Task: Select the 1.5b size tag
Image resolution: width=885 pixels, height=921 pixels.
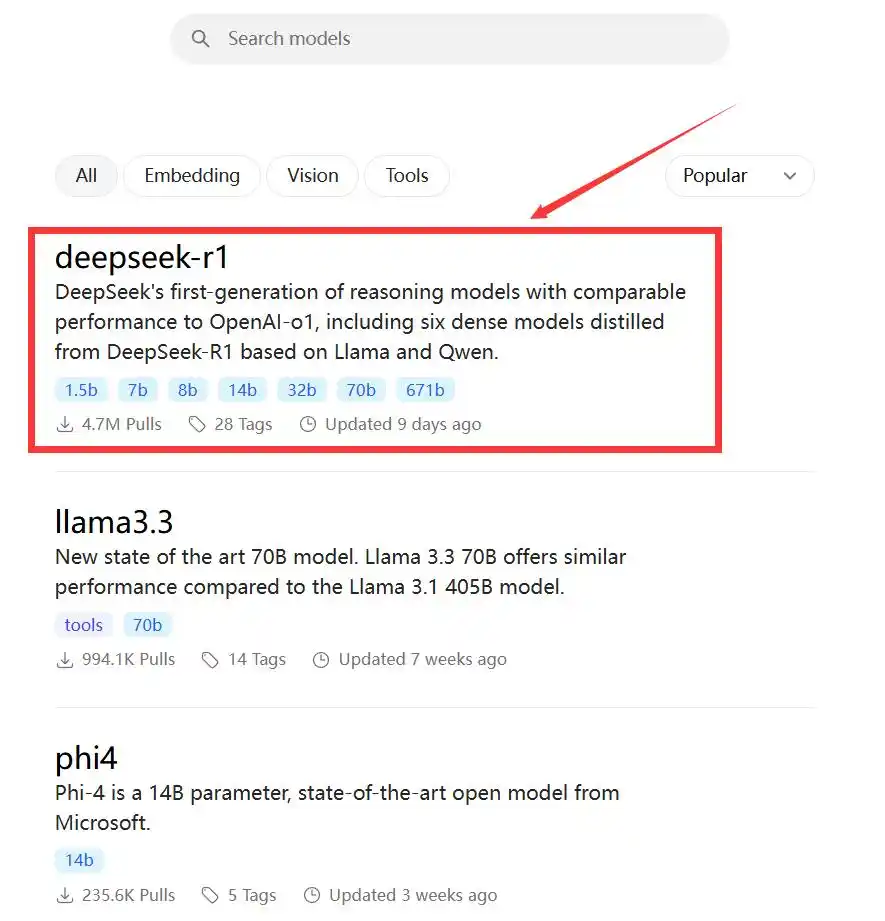Action: pos(81,390)
